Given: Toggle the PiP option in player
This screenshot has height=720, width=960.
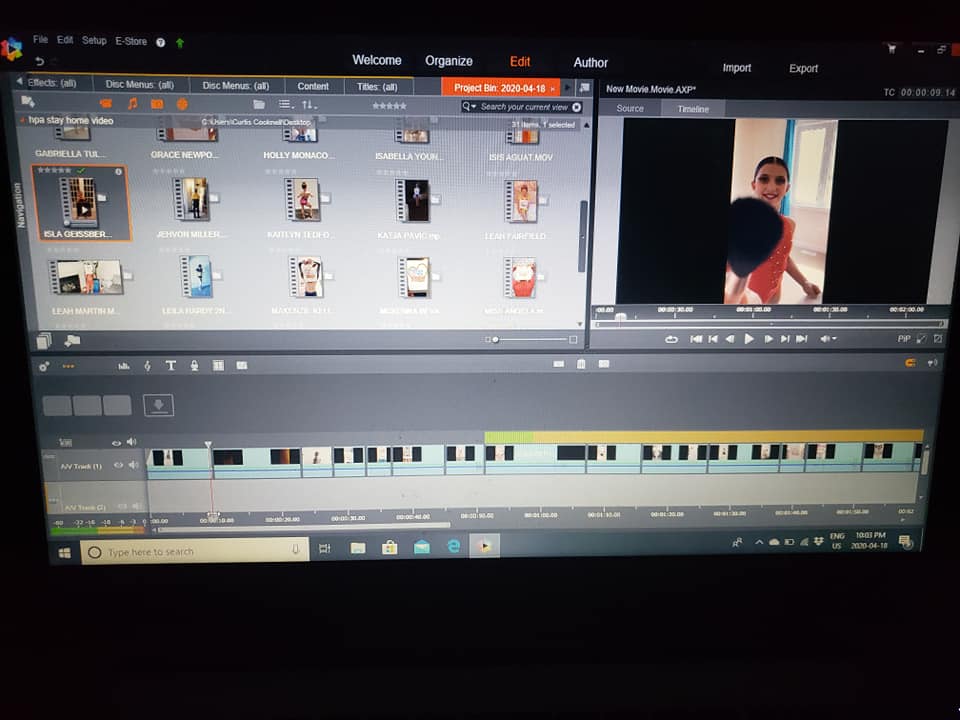Looking at the screenshot, I should click(904, 339).
